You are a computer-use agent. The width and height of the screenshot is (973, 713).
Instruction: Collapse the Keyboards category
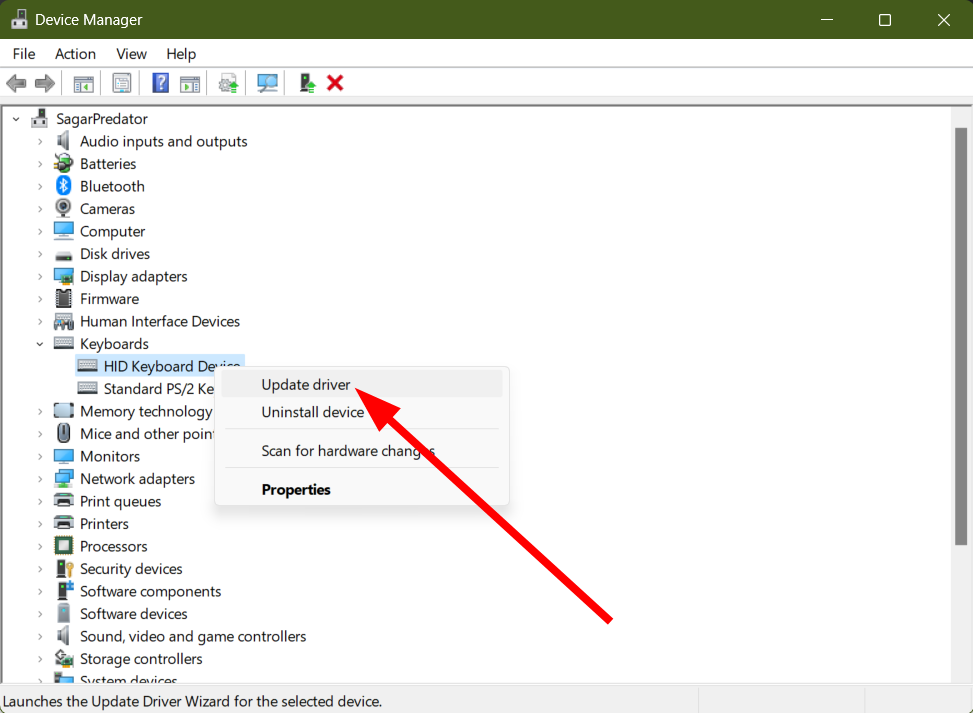pos(40,344)
